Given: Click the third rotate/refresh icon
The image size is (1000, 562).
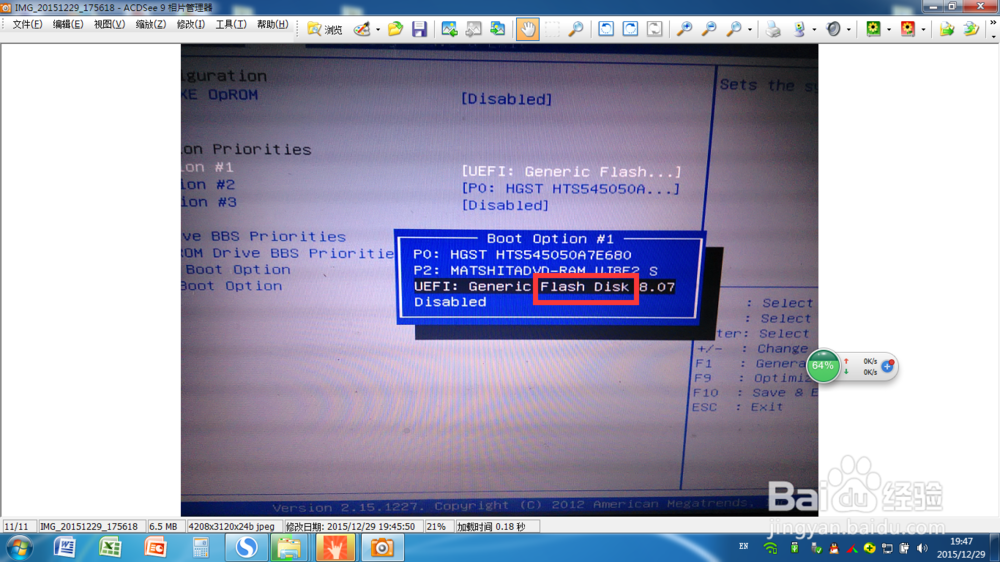Looking at the screenshot, I should coord(654,29).
